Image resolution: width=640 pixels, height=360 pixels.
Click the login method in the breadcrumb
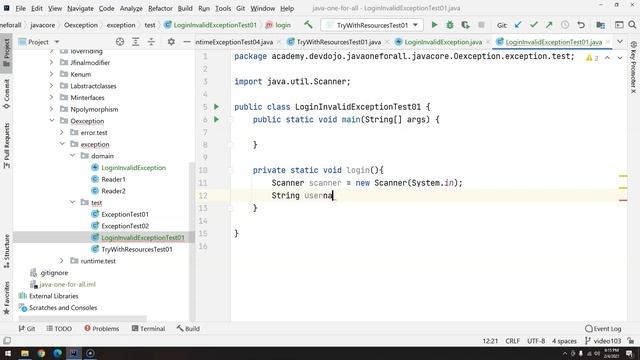(x=278, y=25)
